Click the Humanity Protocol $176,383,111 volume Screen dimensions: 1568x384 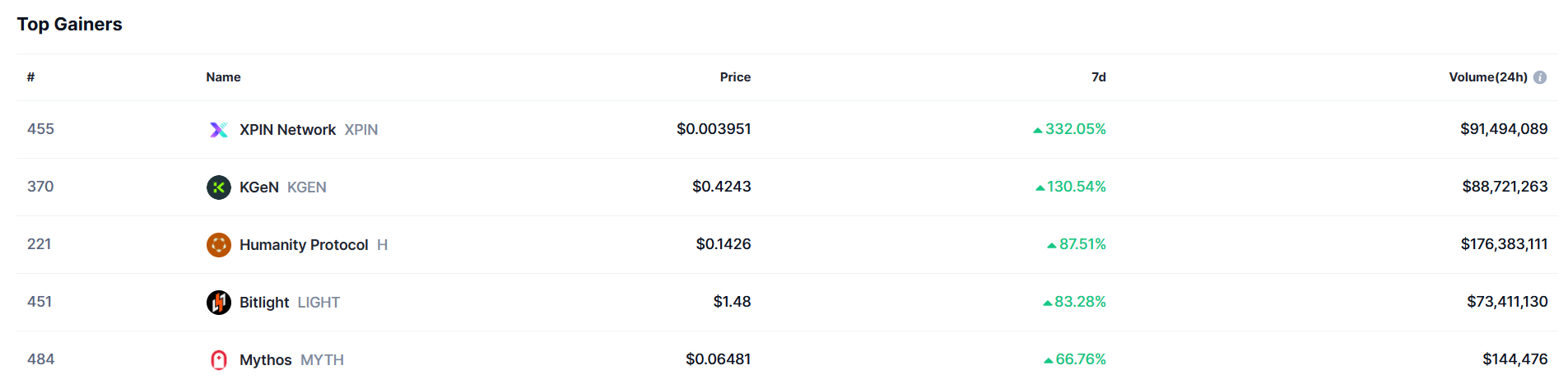[1504, 244]
